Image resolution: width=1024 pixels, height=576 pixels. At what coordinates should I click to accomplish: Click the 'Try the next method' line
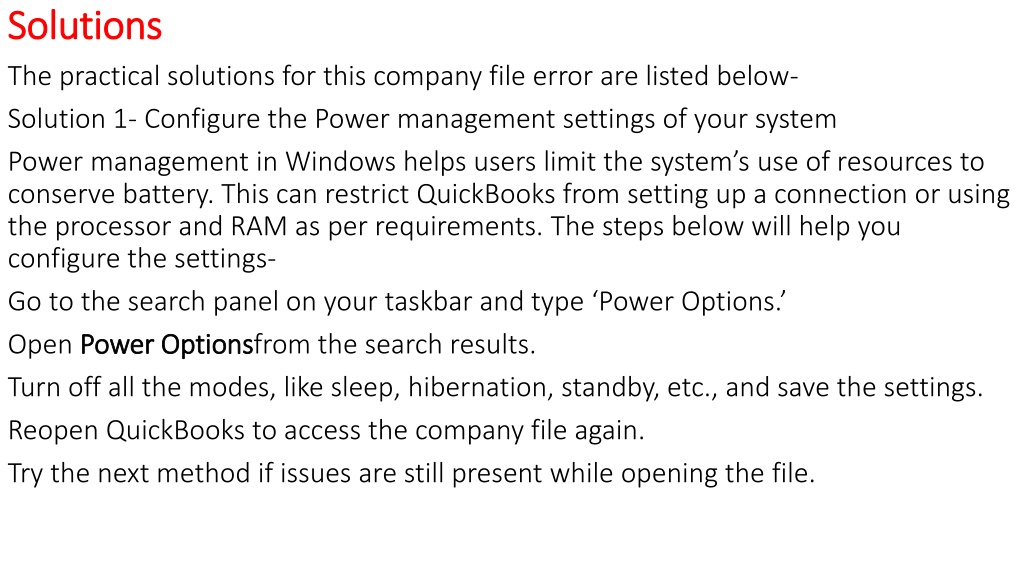pos(411,473)
